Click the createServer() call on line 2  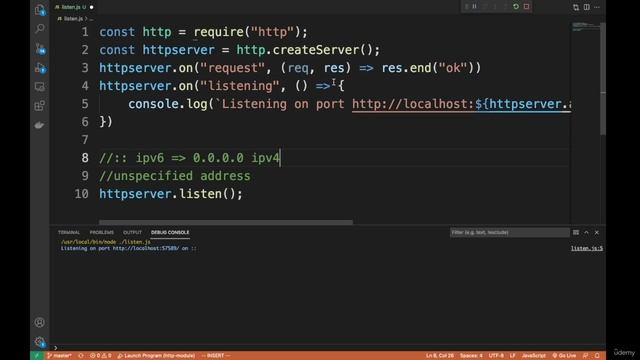tap(322, 50)
